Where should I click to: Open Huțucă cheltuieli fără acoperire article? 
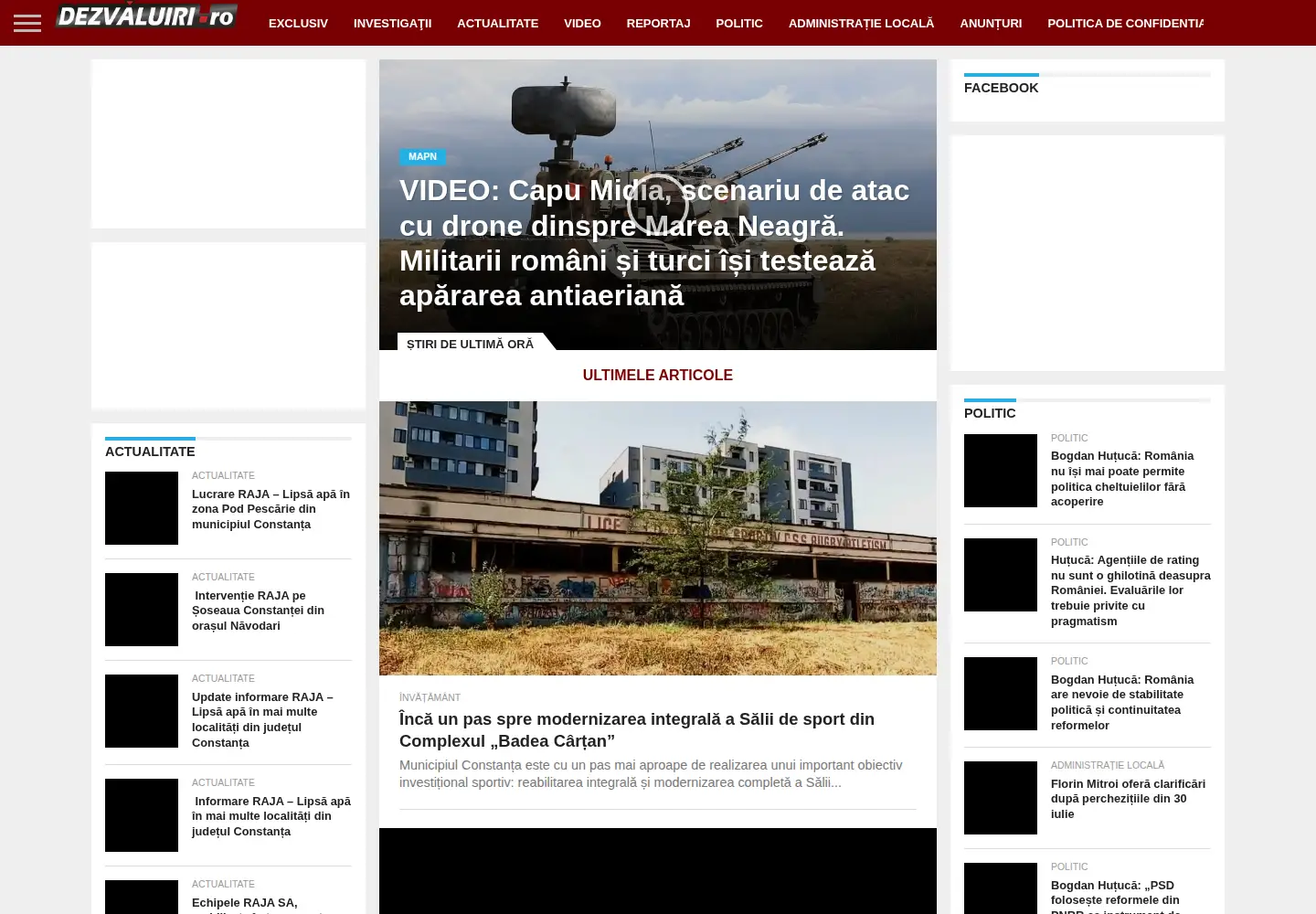[x=1122, y=479]
